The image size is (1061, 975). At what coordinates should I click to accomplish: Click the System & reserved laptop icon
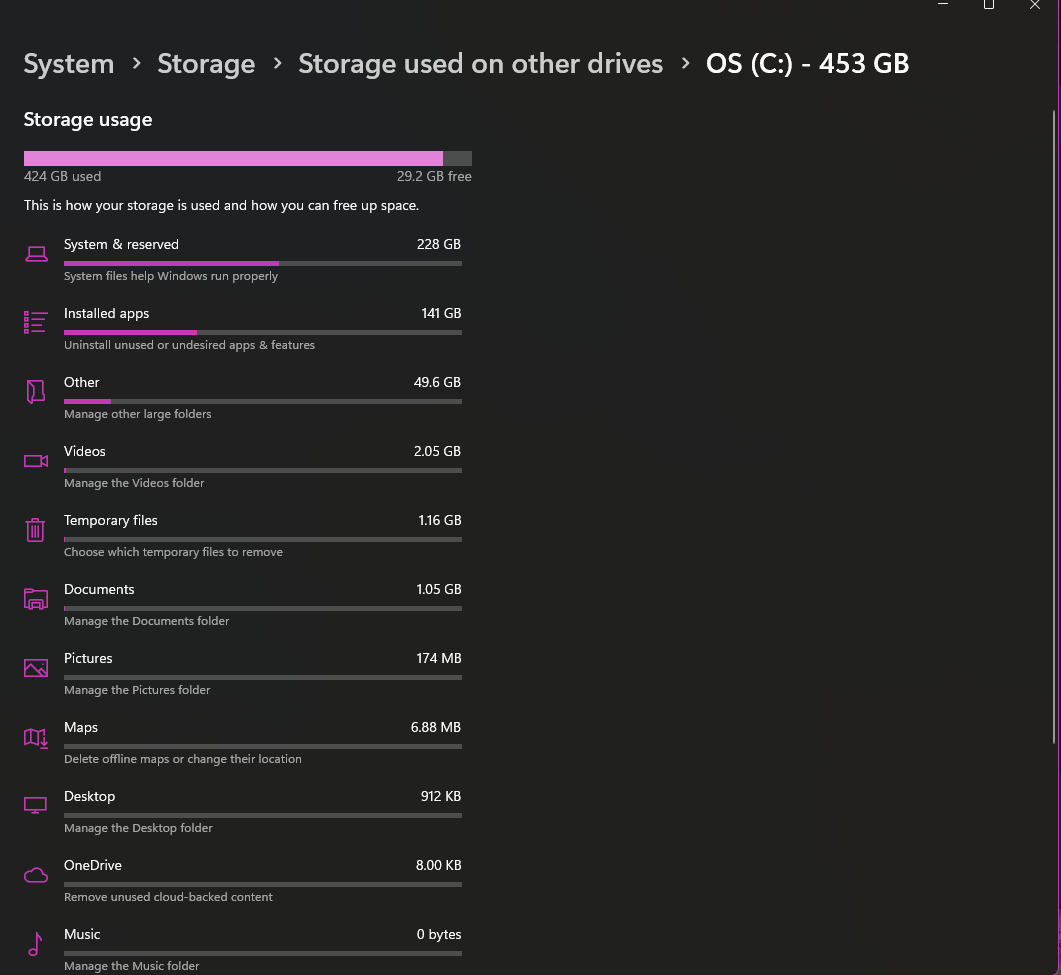(36, 254)
